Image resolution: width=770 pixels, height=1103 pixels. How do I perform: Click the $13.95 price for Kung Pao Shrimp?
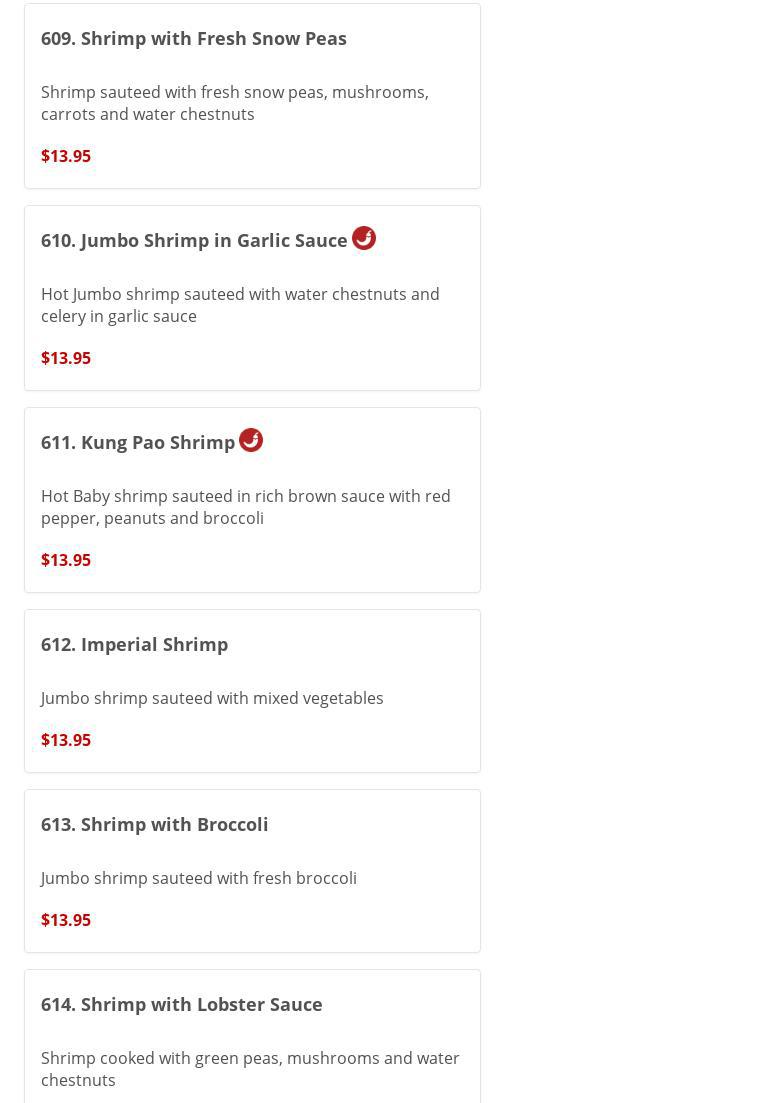pyautogui.click(x=66, y=560)
